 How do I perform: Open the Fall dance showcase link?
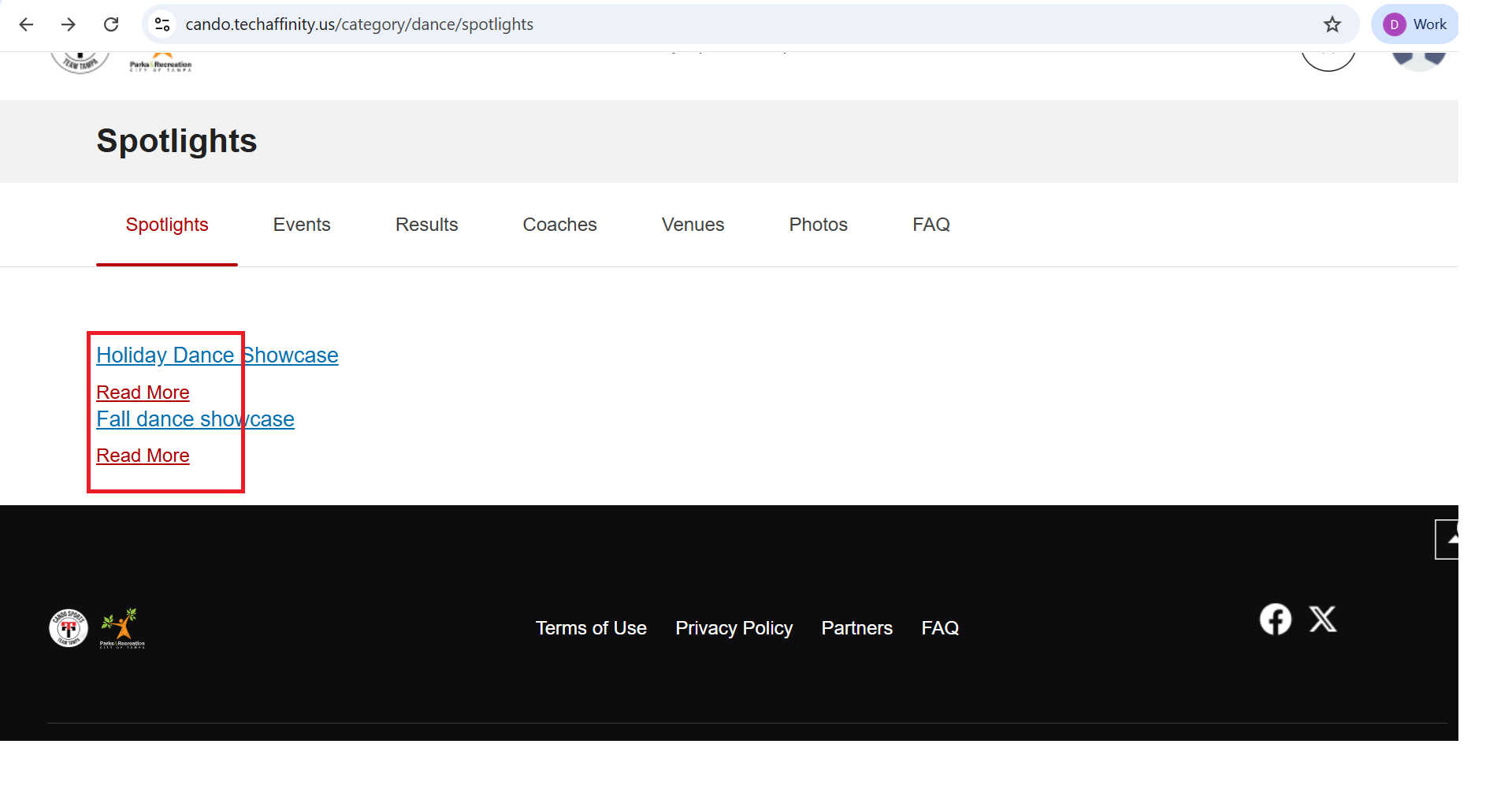195,419
